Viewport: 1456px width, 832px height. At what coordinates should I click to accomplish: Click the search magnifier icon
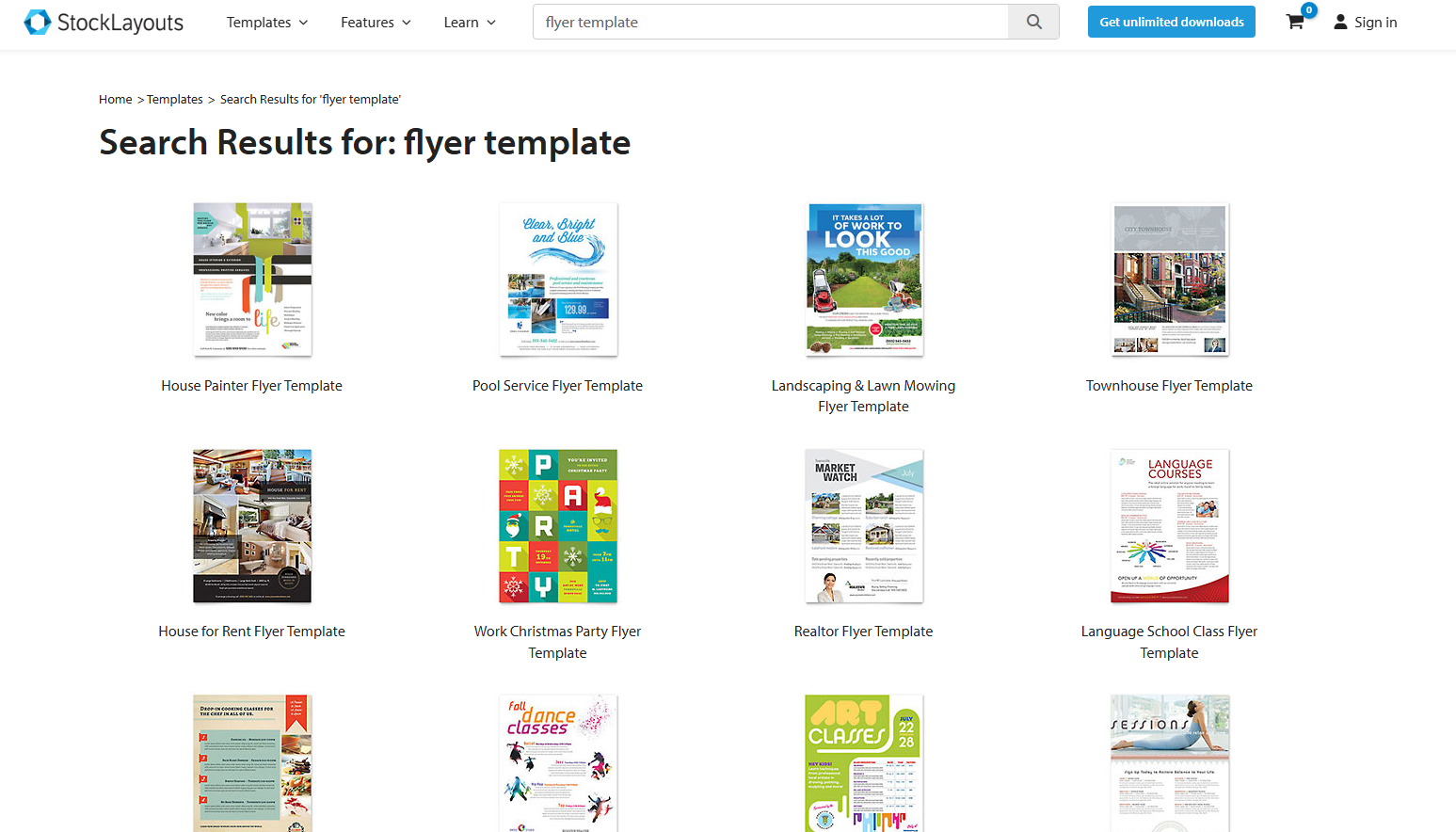pyautogui.click(x=1033, y=21)
